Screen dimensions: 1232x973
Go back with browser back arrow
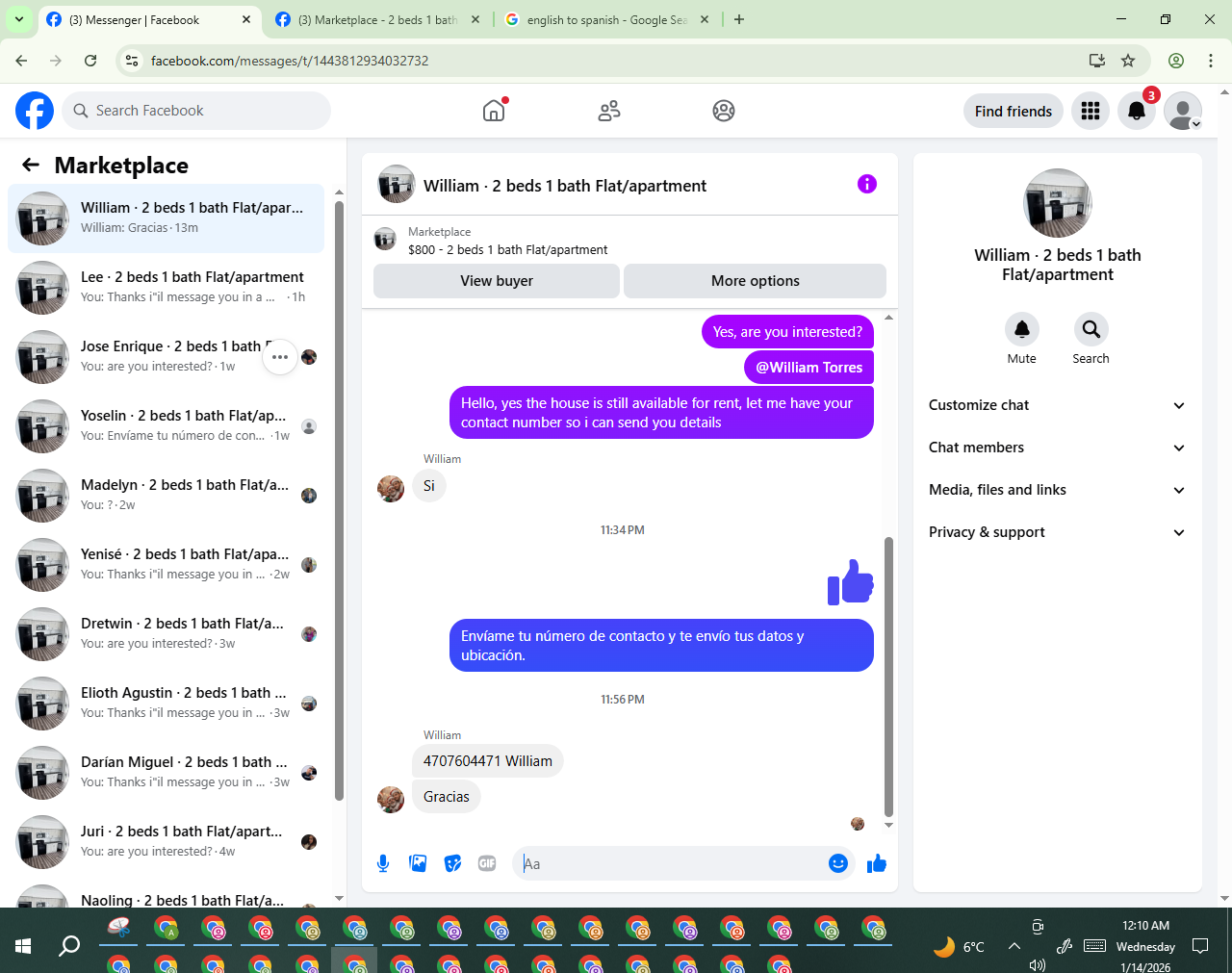(x=21, y=61)
